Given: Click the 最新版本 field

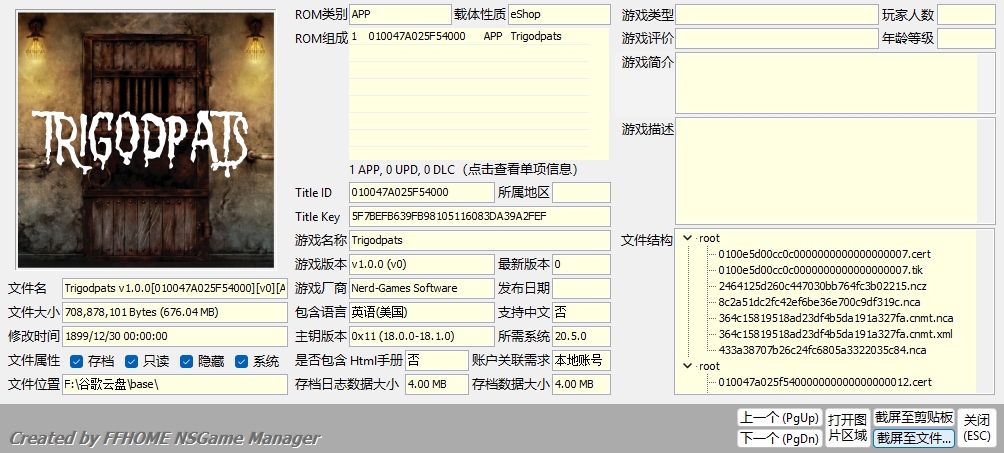Looking at the screenshot, I should (x=581, y=264).
